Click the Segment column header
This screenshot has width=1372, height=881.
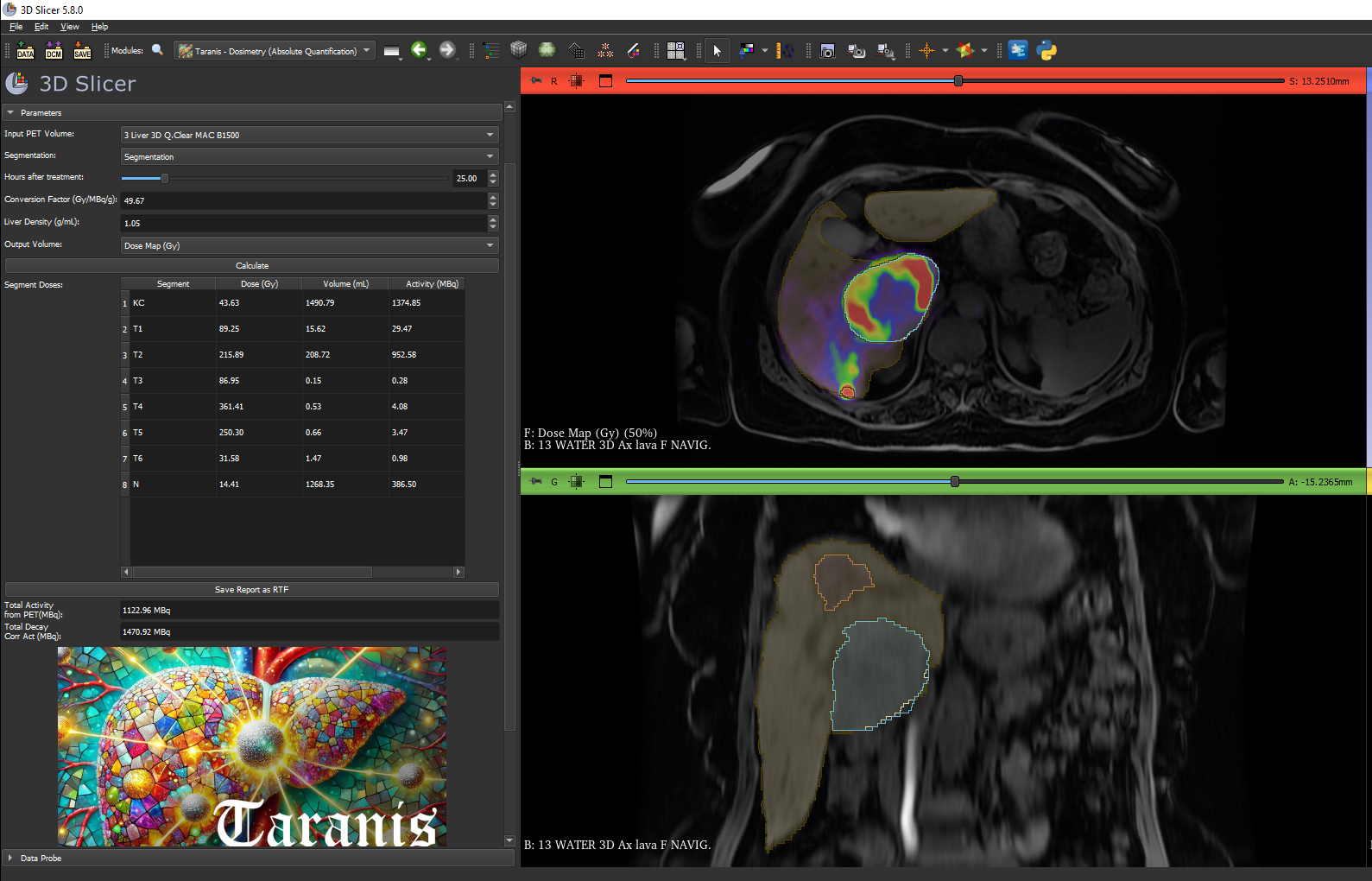tap(173, 284)
